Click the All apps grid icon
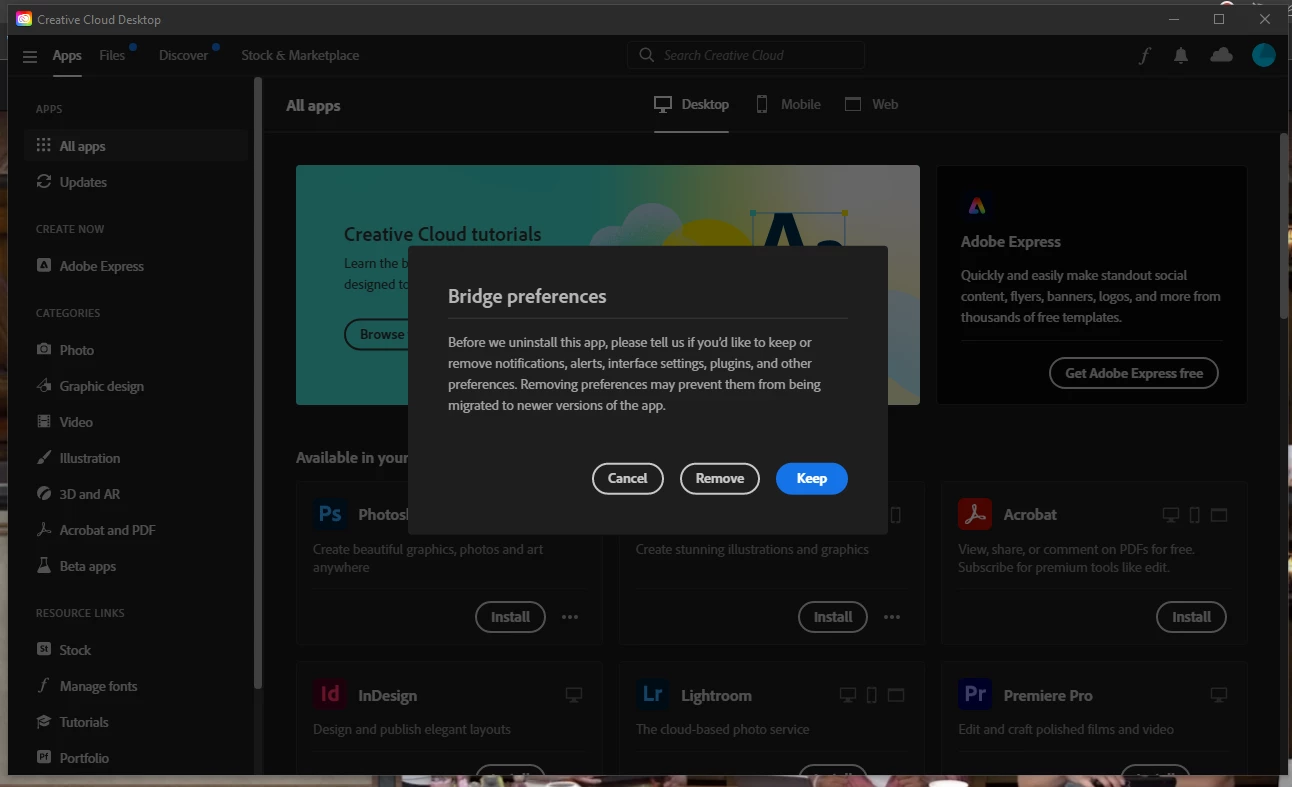 43,145
